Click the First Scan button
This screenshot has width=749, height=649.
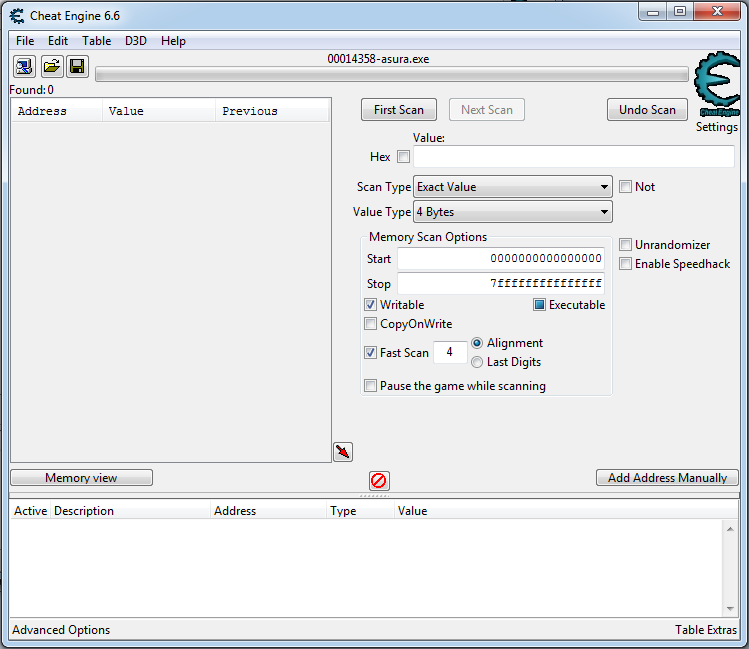(399, 110)
